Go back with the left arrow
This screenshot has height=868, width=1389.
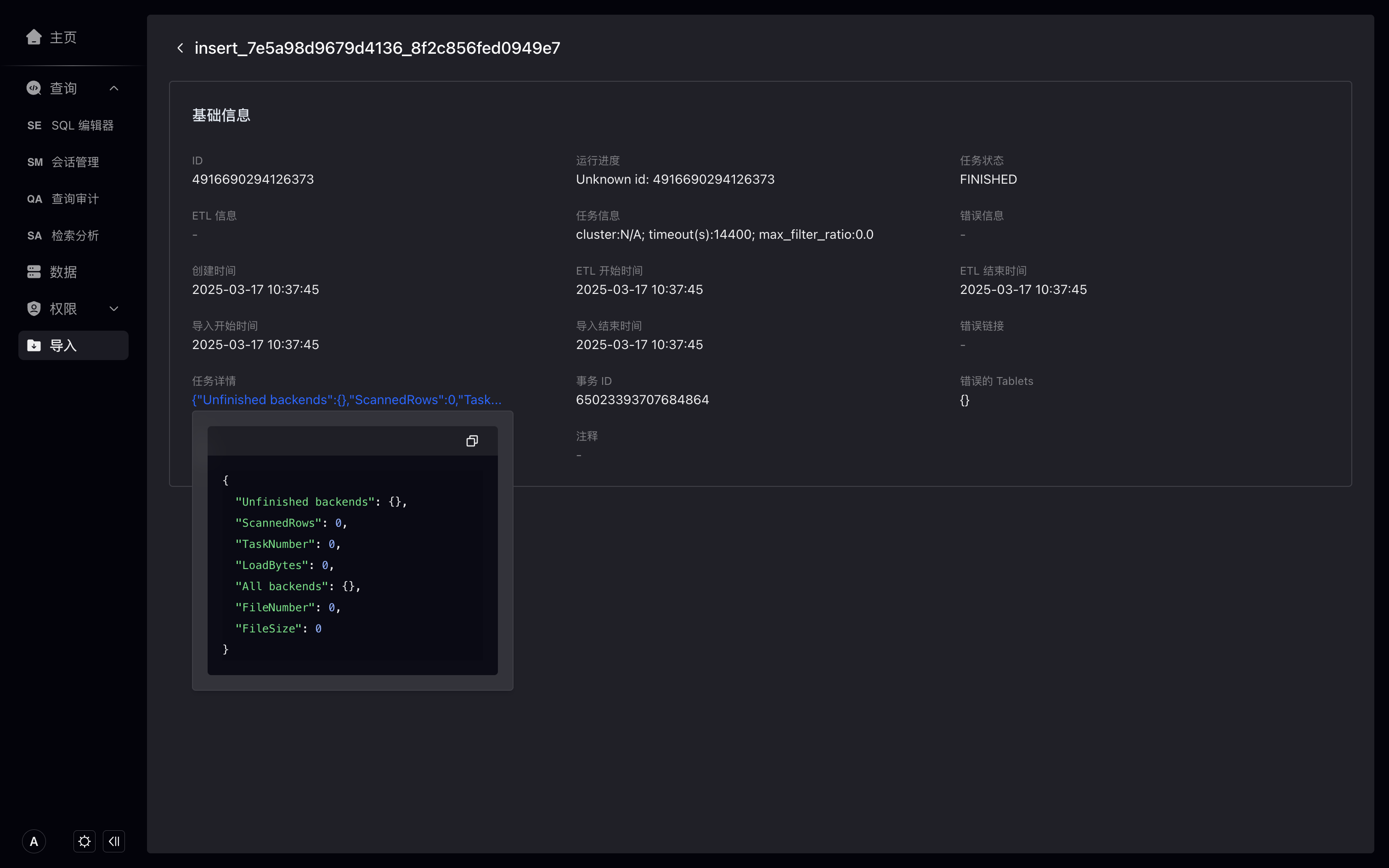[x=180, y=48]
